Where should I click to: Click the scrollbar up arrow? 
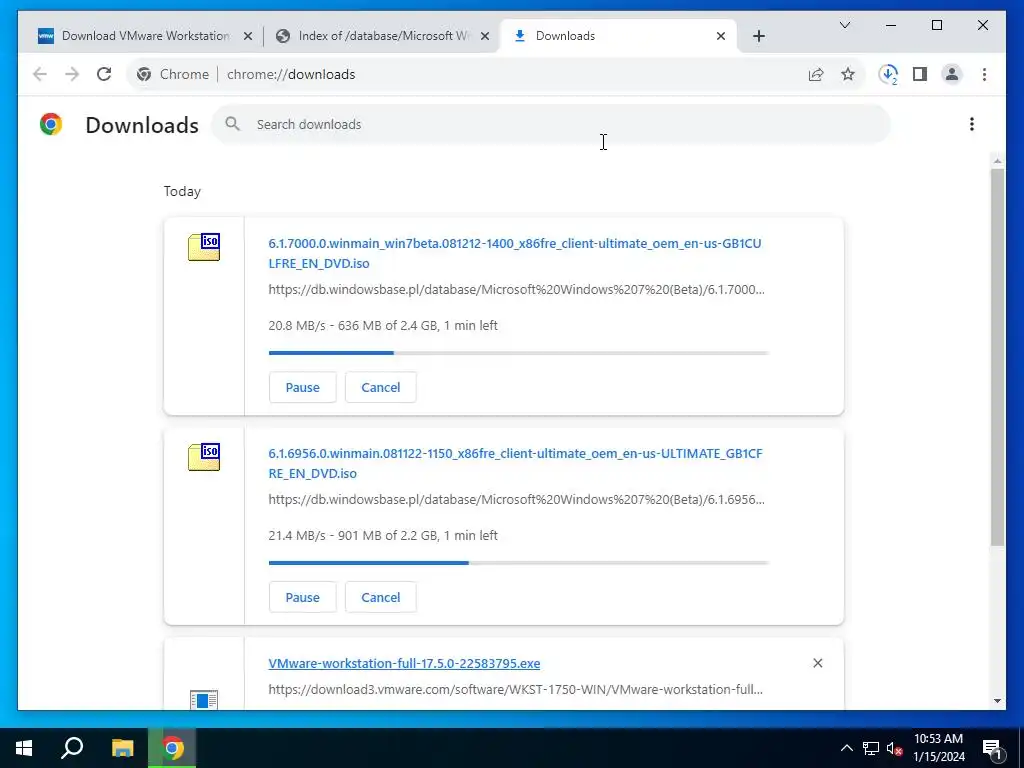(x=997, y=160)
